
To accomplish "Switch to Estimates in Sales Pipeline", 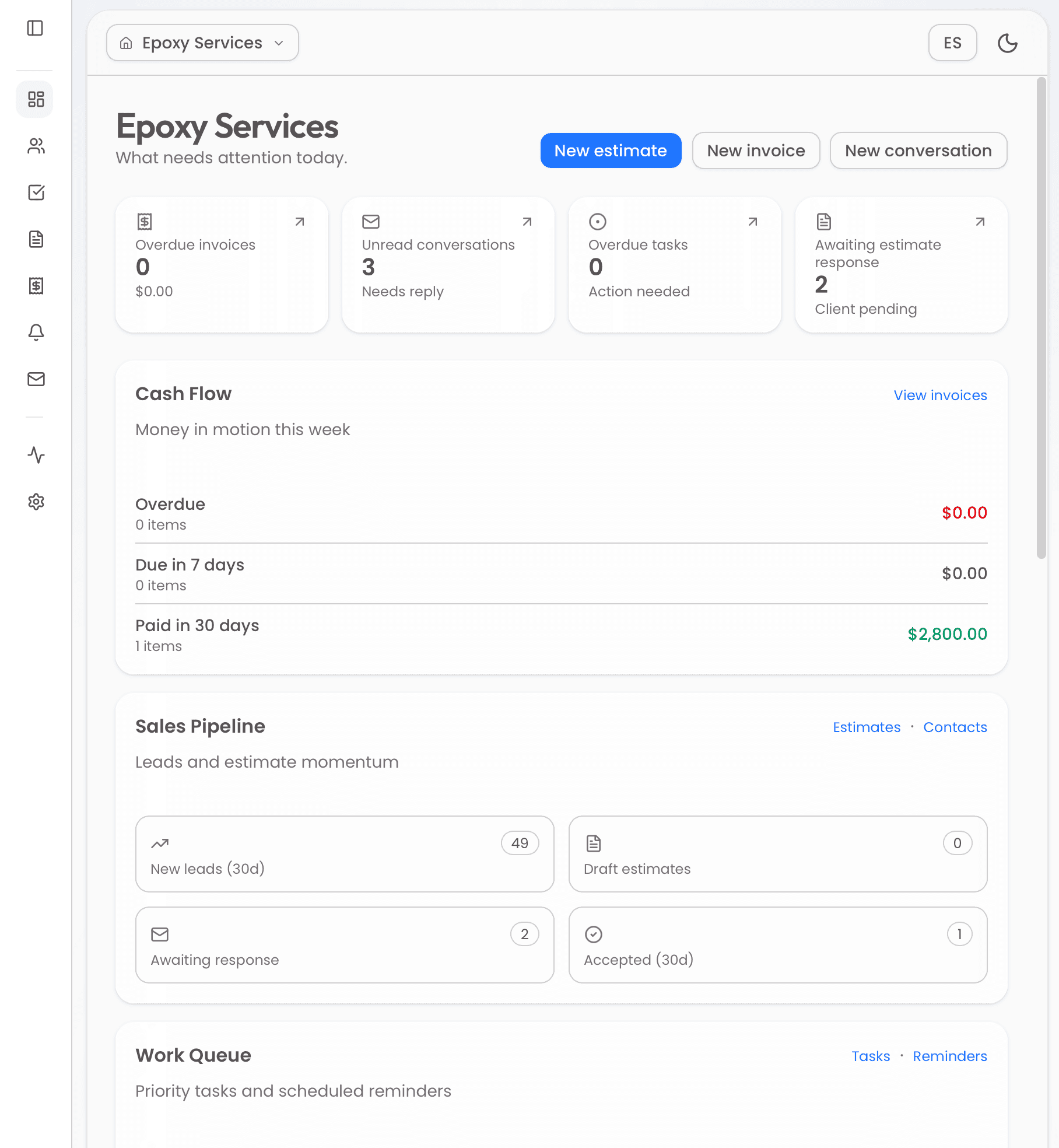I will [x=867, y=727].
